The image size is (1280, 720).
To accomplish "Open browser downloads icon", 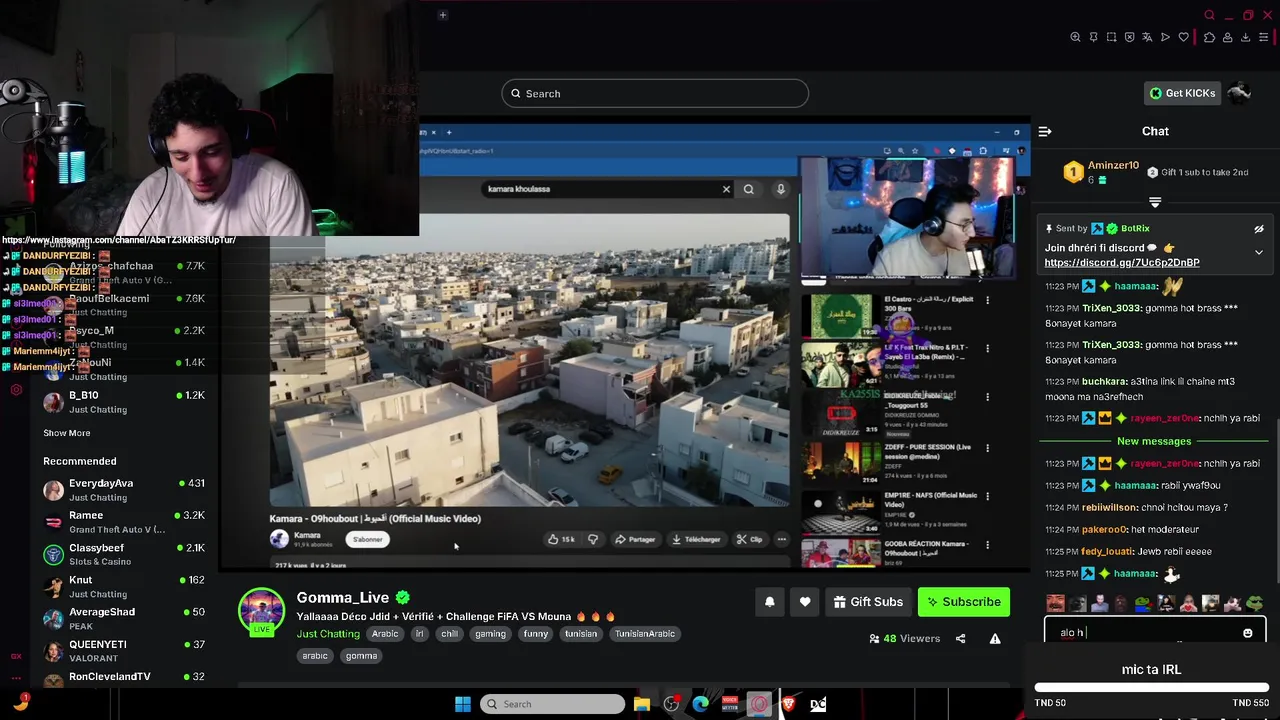I will [x=1245, y=37].
